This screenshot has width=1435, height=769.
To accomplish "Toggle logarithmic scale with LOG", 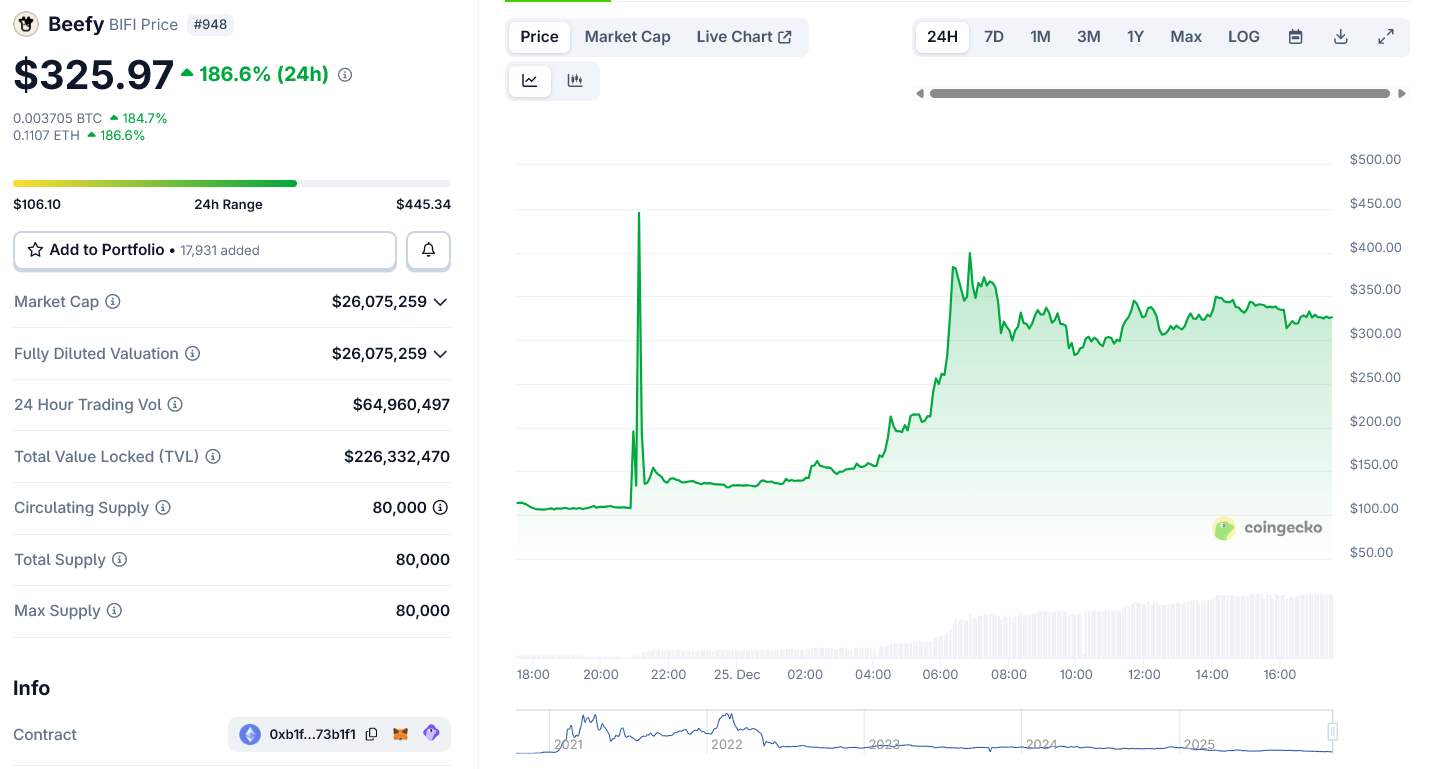I will click(x=1243, y=36).
